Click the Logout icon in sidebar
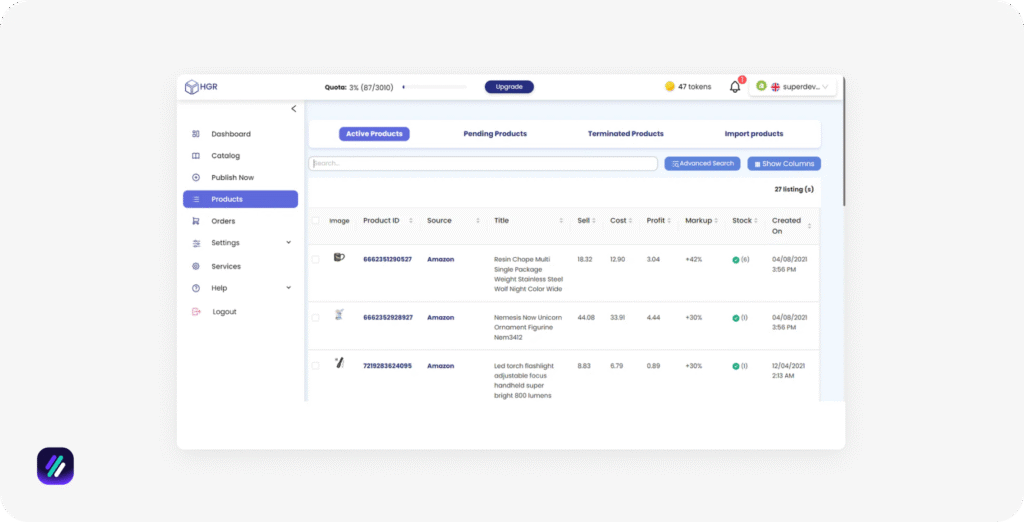This screenshot has height=522, width=1024. tap(196, 312)
